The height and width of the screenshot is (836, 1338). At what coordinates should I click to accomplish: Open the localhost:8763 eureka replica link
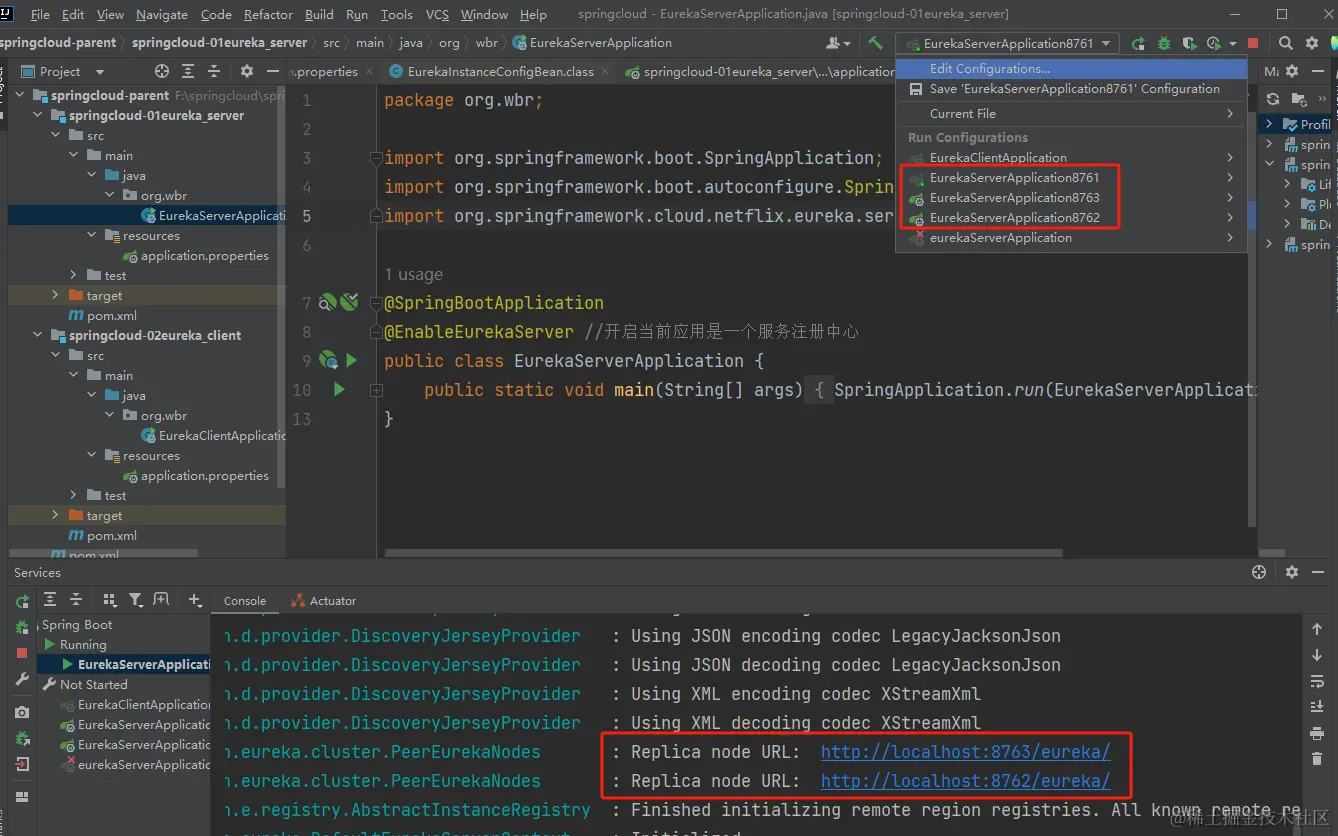(x=965, y=752)
